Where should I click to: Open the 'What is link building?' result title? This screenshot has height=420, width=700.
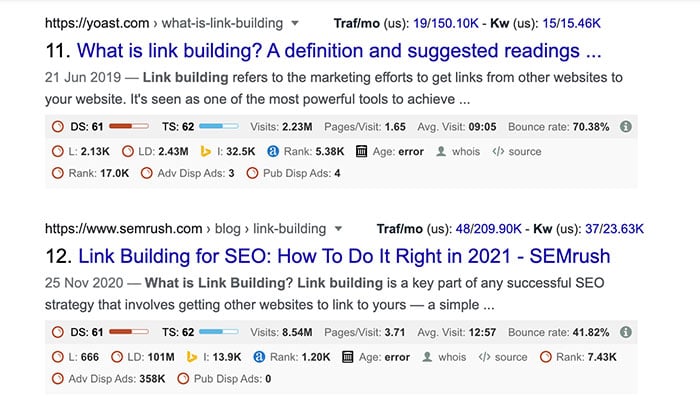pyautogui.click(x=339, y=50)
